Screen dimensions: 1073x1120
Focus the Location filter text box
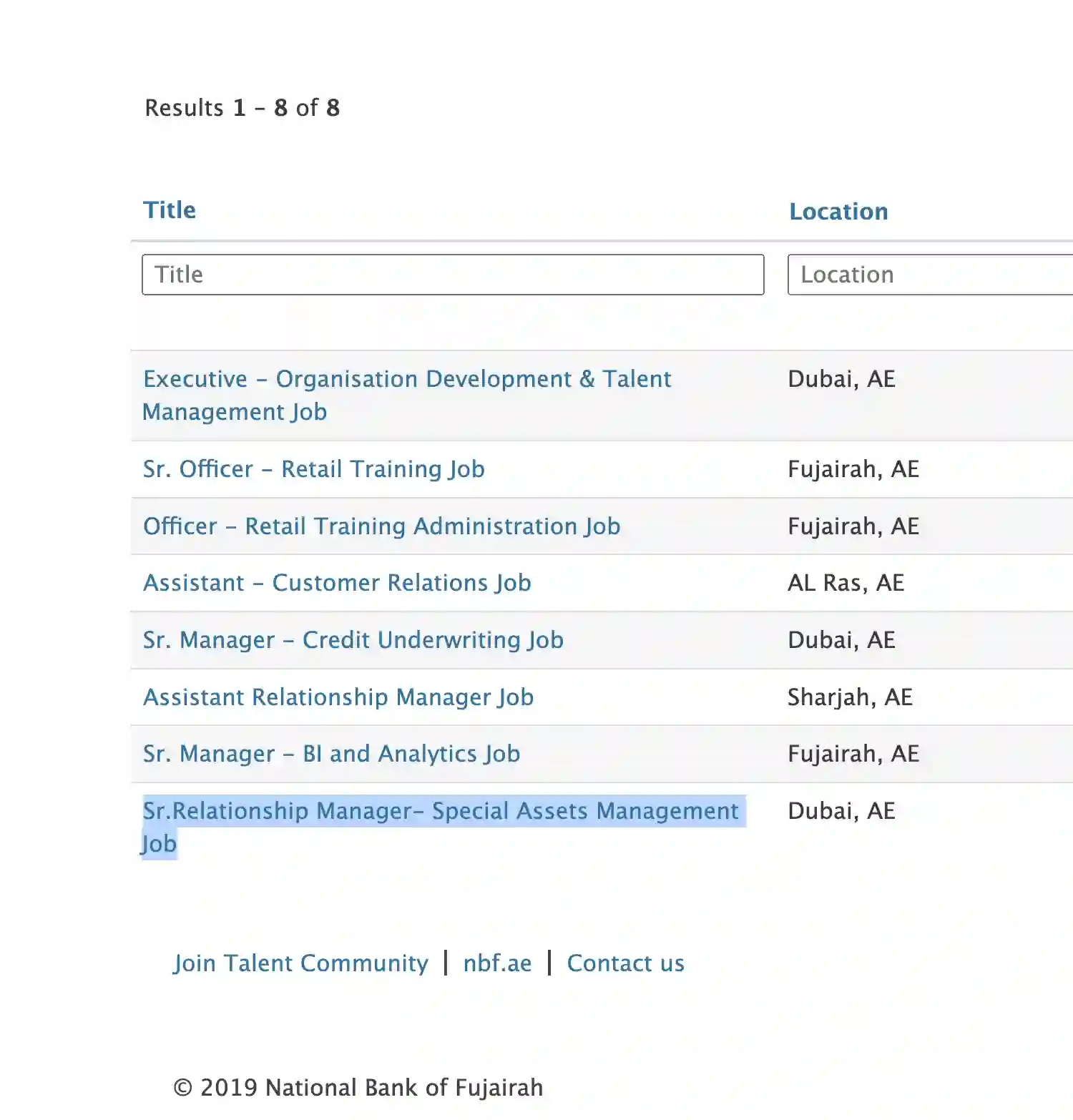point(930,275)
